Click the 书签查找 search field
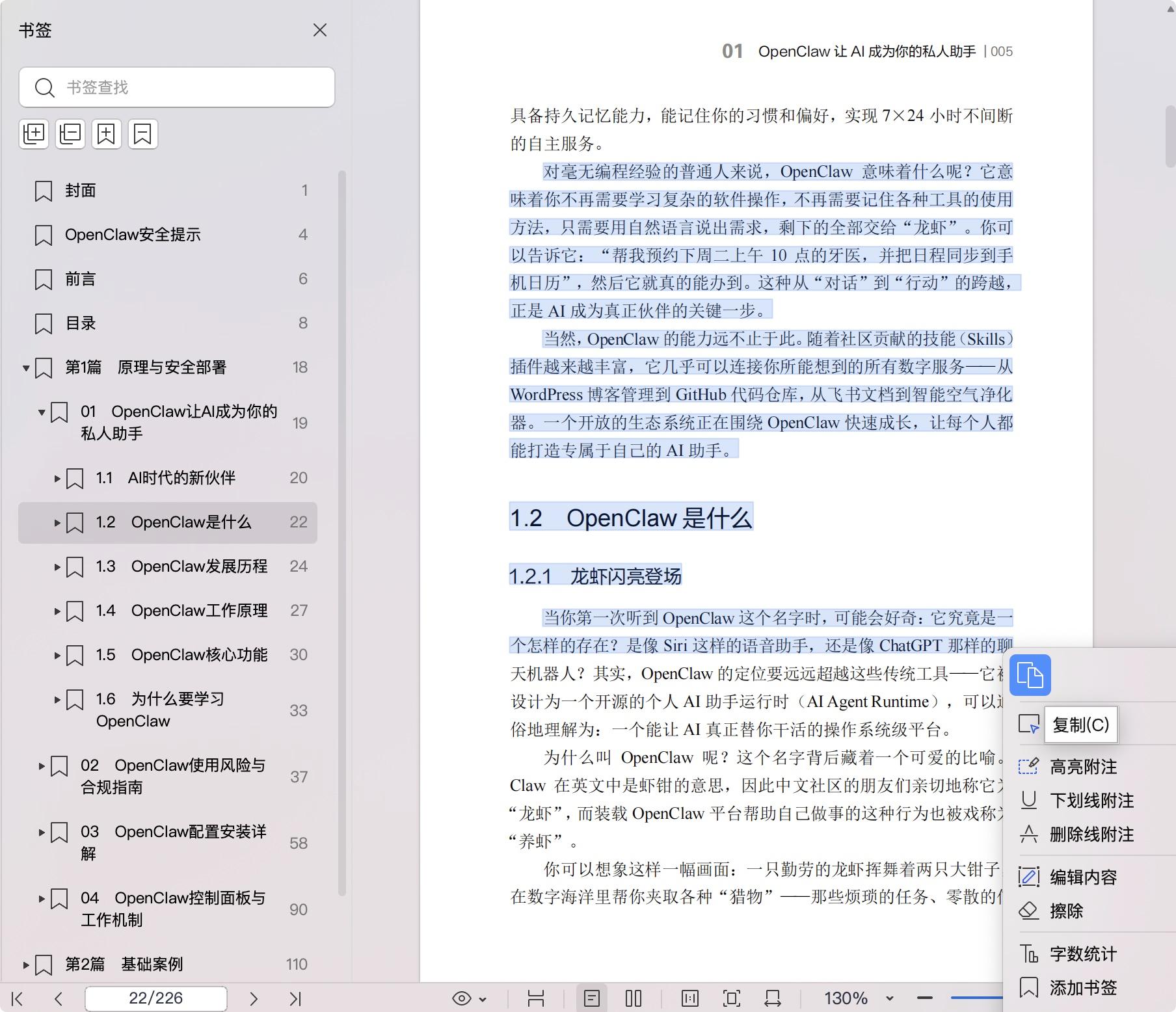 (x=177, y=87)
